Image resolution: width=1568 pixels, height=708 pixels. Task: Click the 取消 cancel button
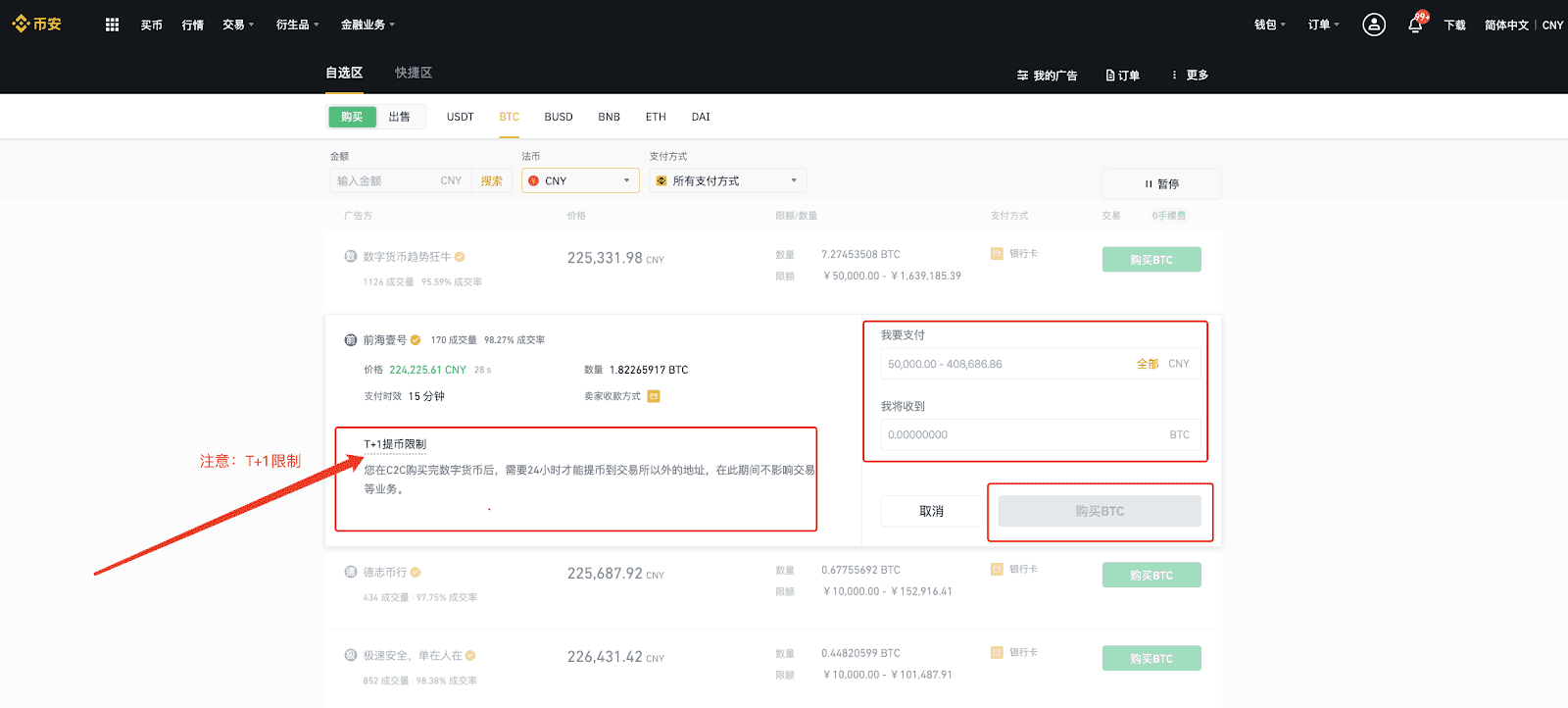coord(932,511)
